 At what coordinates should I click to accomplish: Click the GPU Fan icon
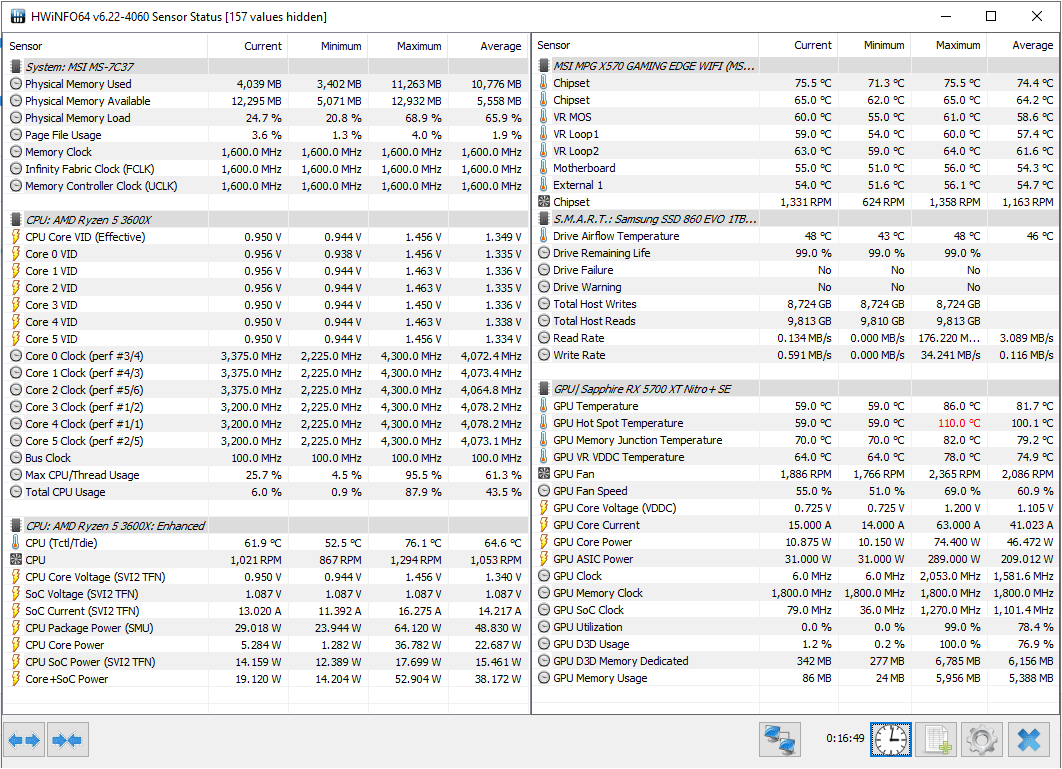point(544,474)
